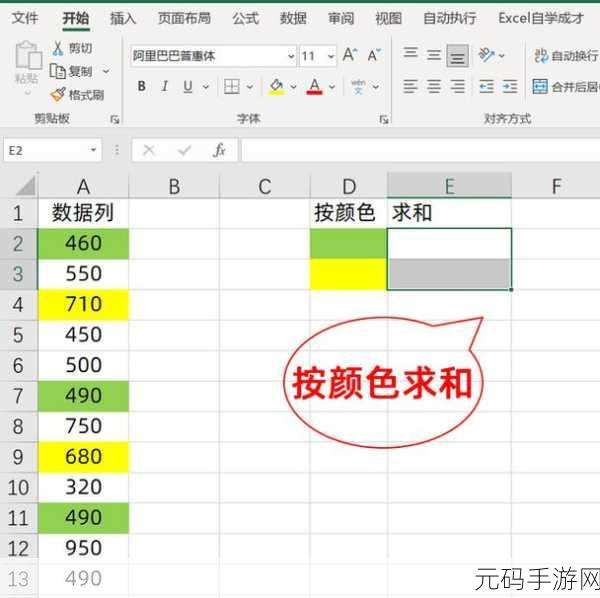The image size is (600, 598).
Task: Open clipboard group dialog launcher
Action: [x=114, y=120]
